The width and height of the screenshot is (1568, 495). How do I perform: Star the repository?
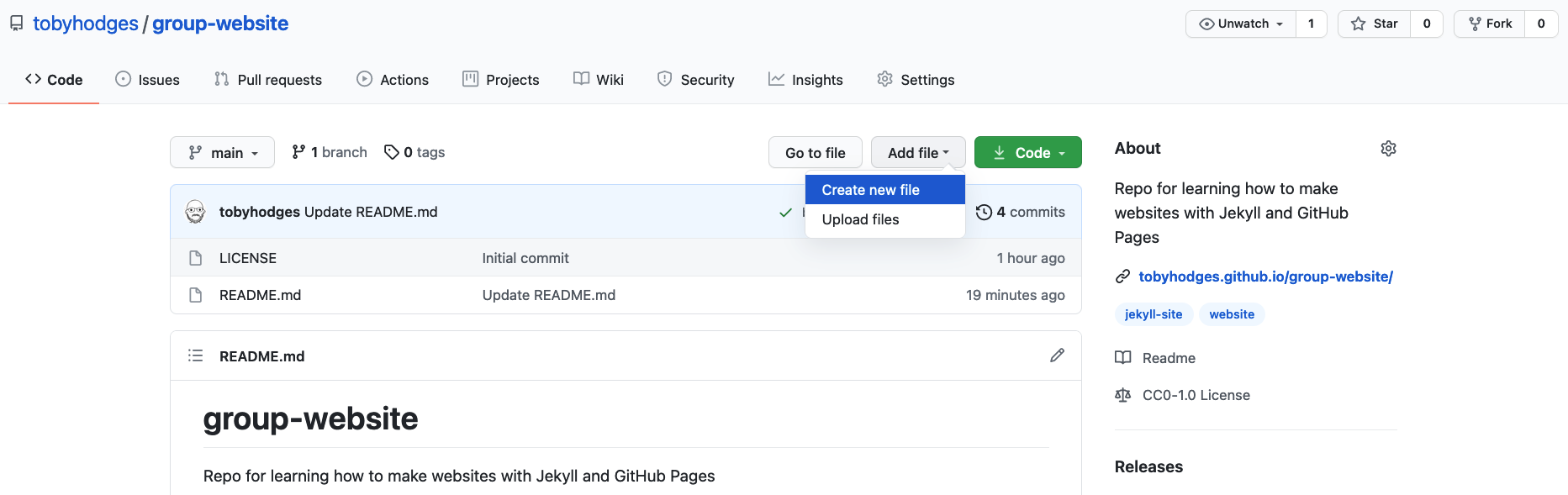pyautogui.click(x=1374, y=24)
